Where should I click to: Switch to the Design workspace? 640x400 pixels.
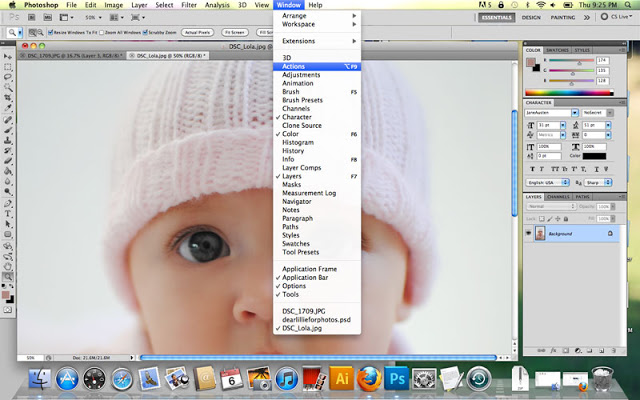pos(531,18)
